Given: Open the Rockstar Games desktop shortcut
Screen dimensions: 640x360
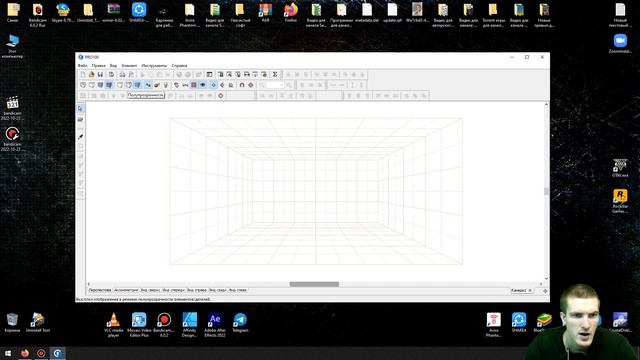Looking at the screenshot, I should point(620,201).
